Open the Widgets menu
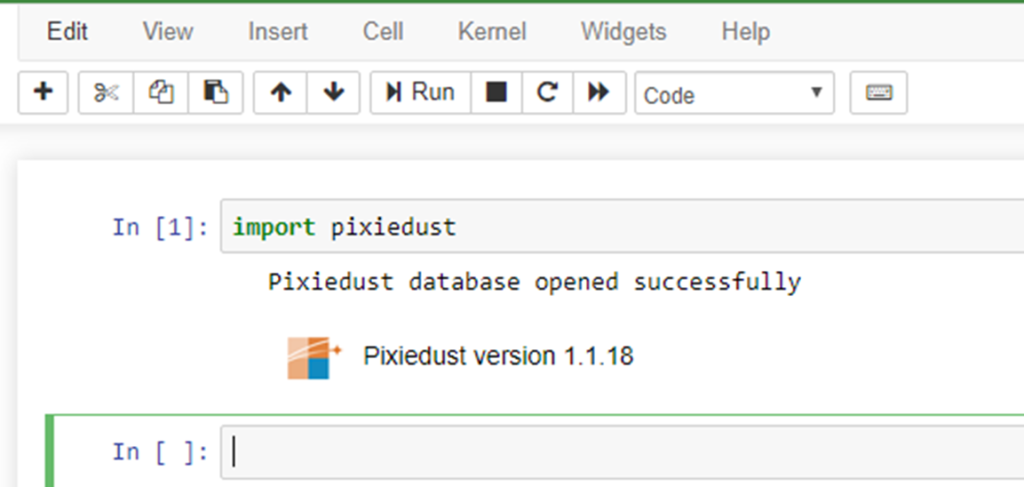The image size is (1024, 487). [x=624, y=31]
